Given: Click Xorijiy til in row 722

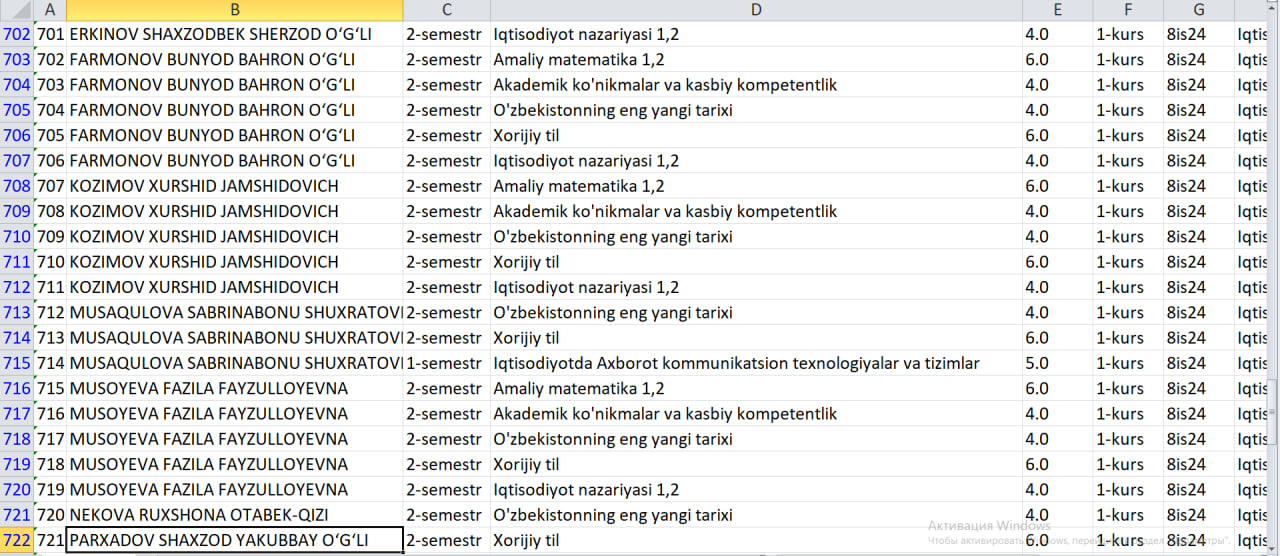Looking at the screenshot, I should [x=756, y=540].
